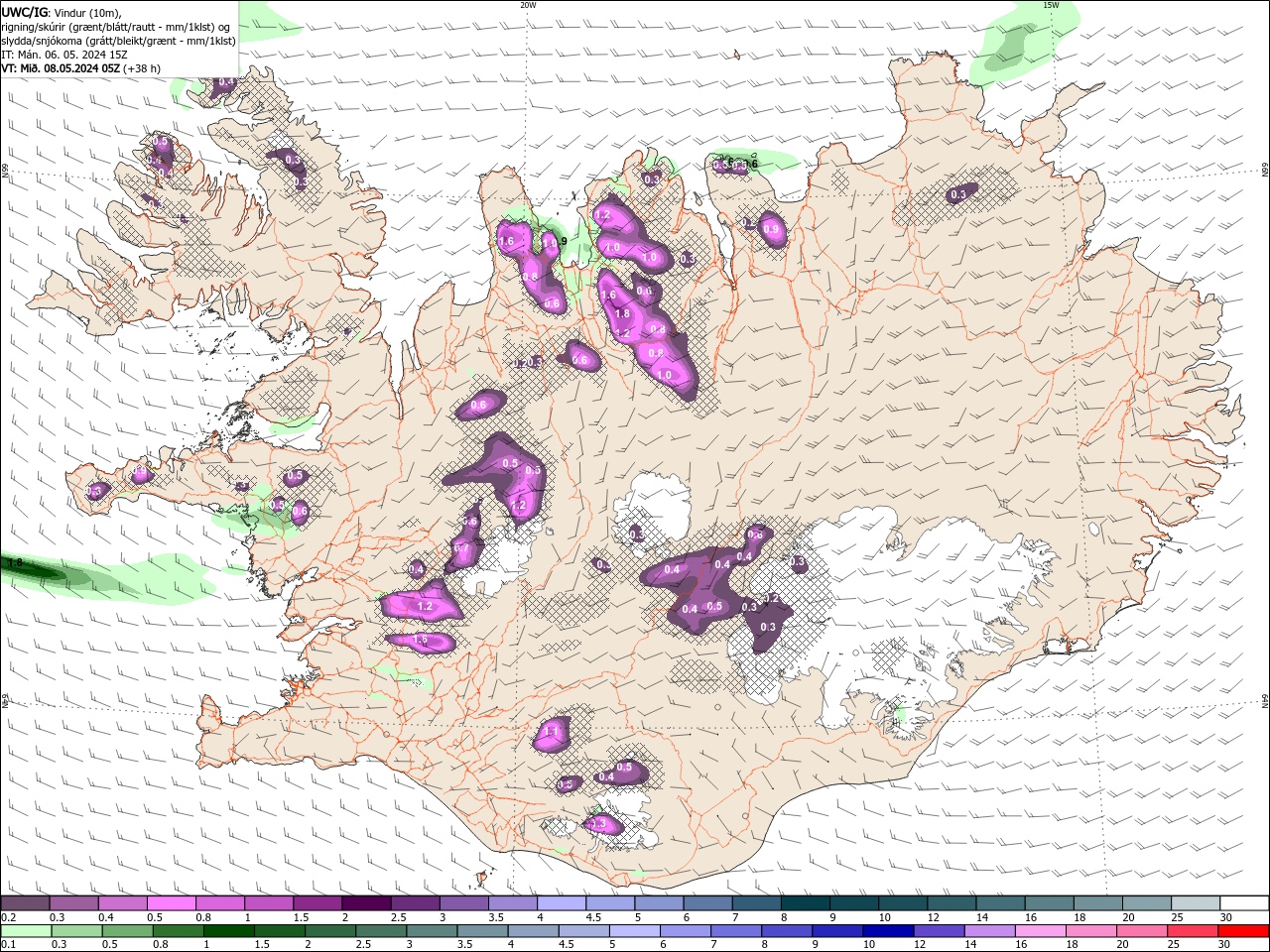The image size is (1270, 952).
Task: Click the '15W' longitude label at top
Action: point(1050,5)
